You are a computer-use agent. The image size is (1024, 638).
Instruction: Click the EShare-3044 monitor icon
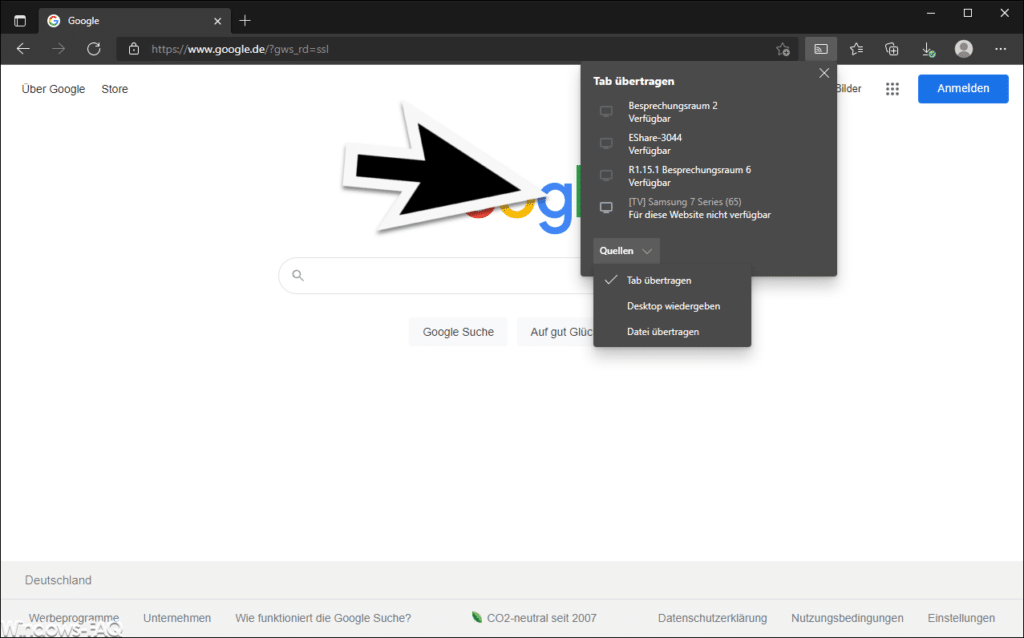(x=606, y=144)
